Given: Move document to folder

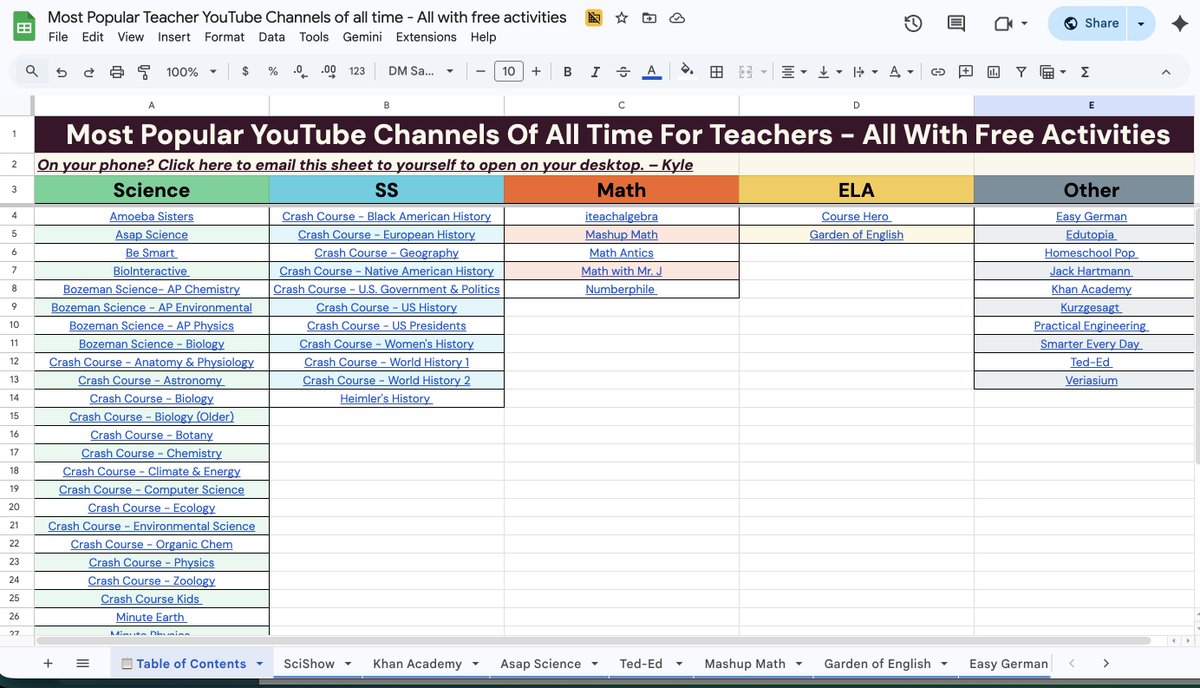Looking at the screenshot, I should (x=650, y=18).
